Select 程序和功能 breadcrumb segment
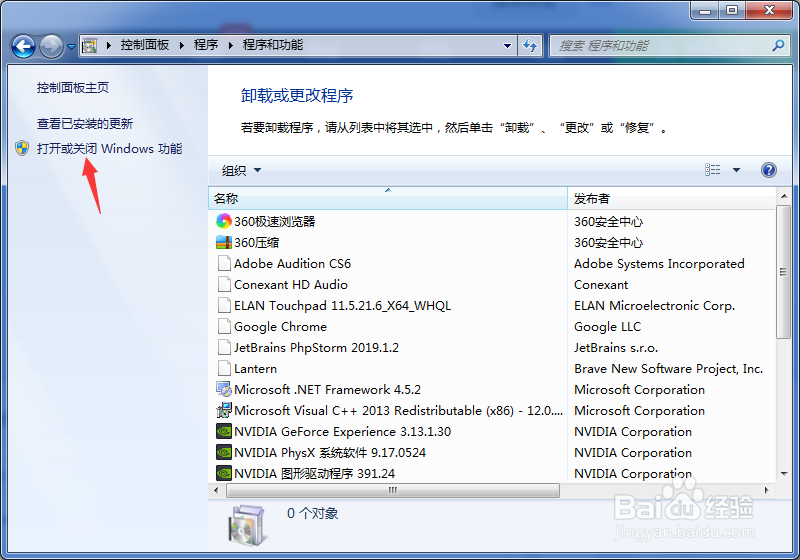 (x=272, y=45)
